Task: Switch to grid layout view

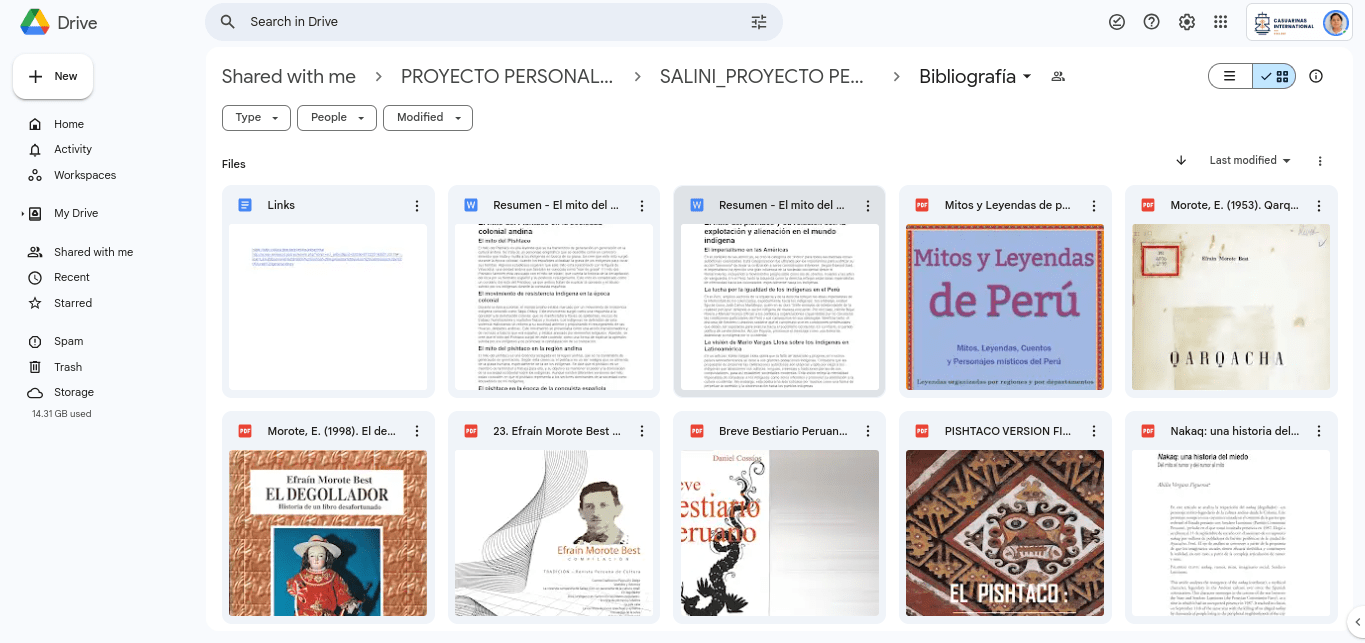Action: [1274, 76]
